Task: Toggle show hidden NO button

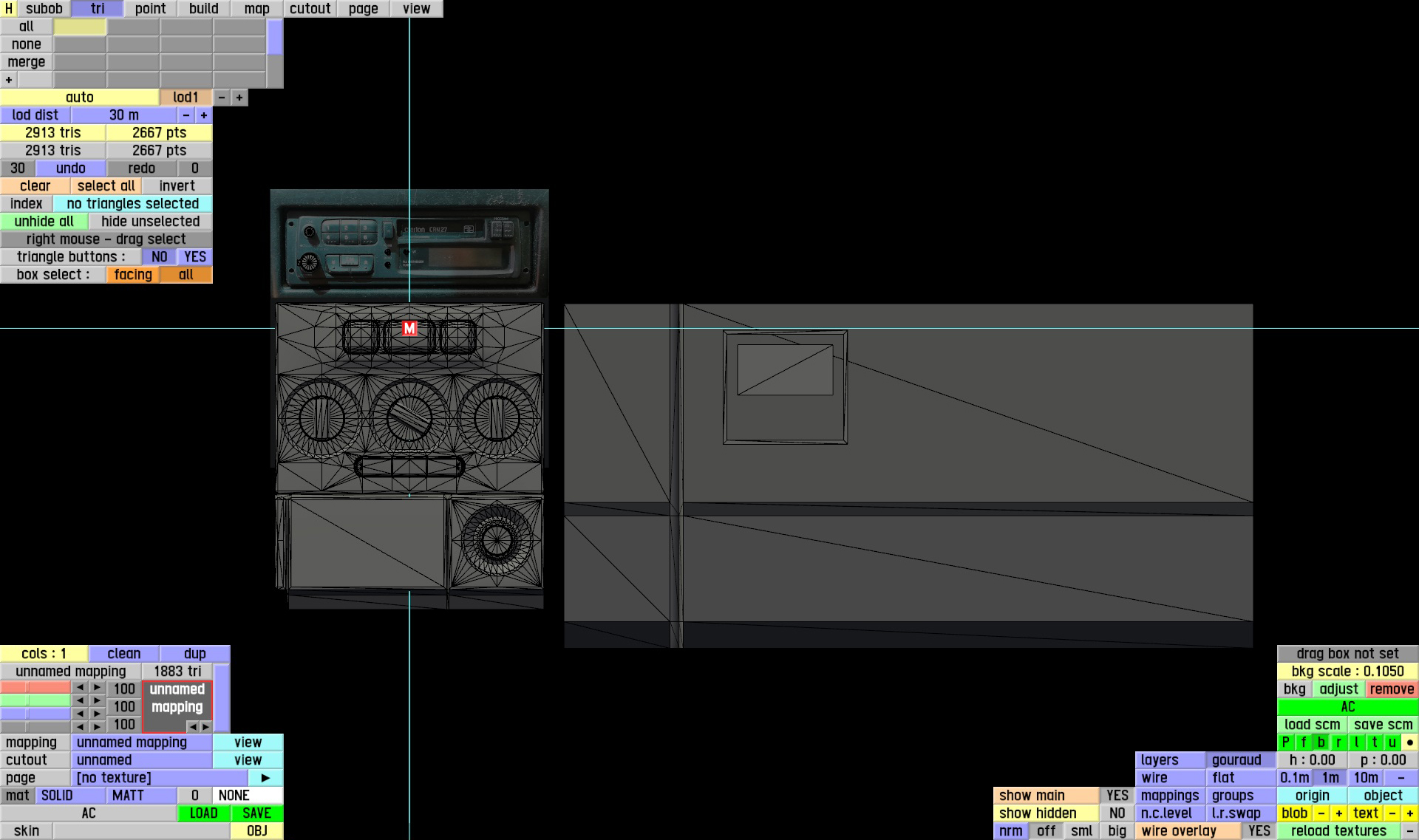Action: point(1117,813)
